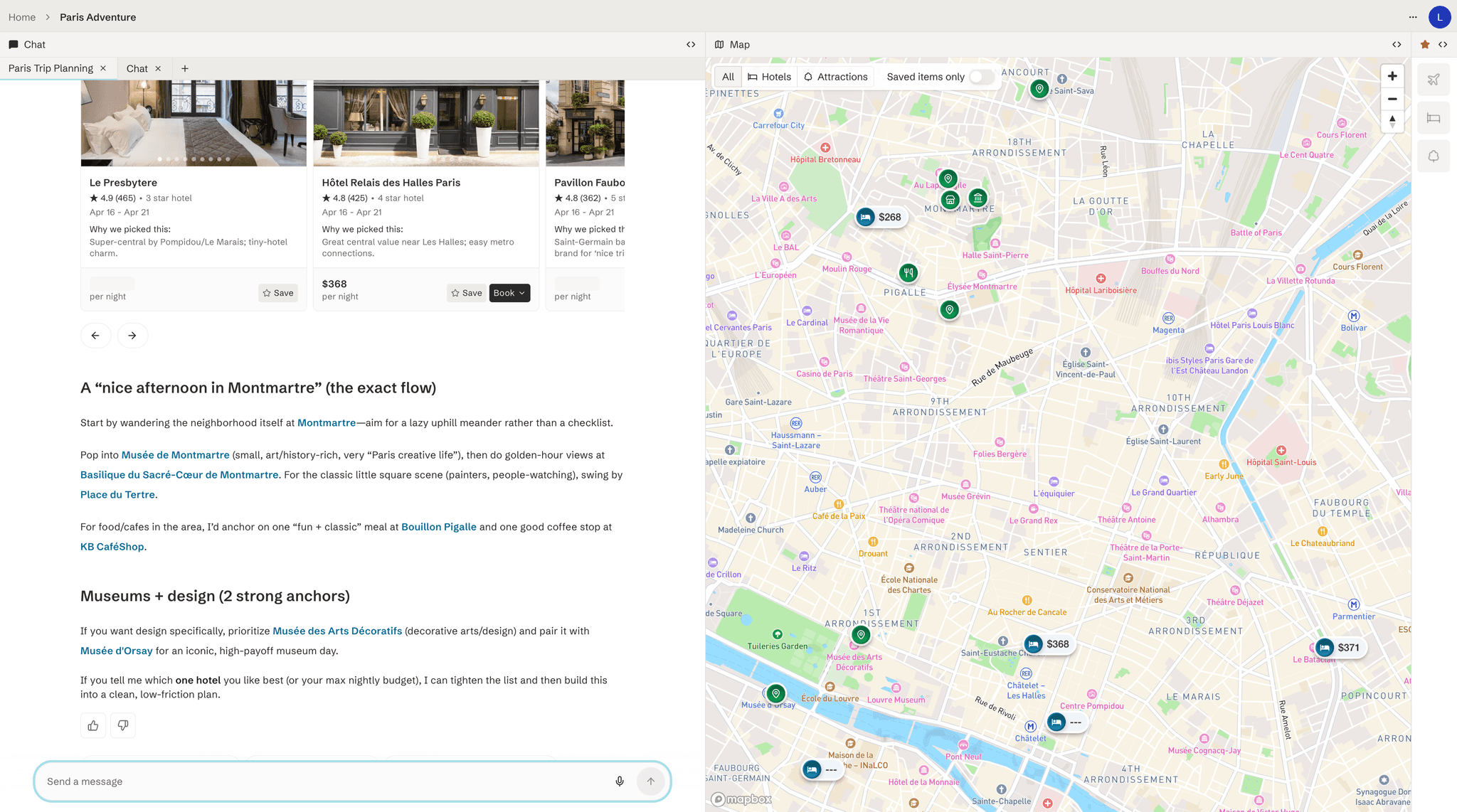
Task: Toggle the Hotels map filter
Action: pos(769,77)
